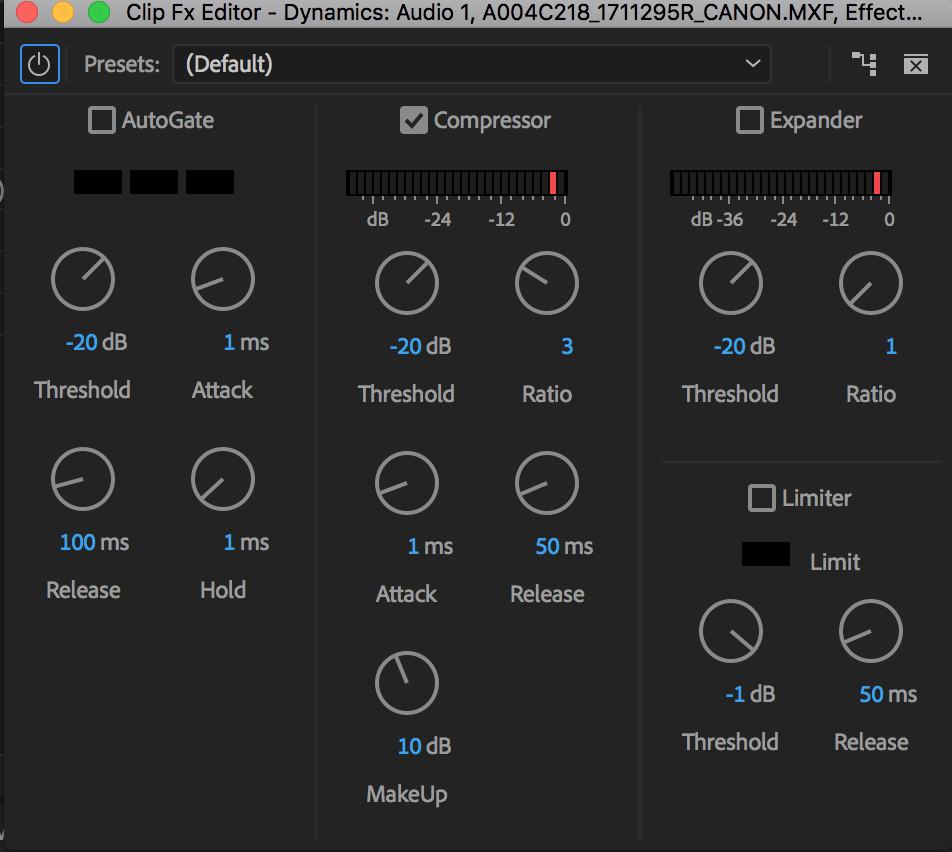
Task: Click the Limiter Limit indicator LED
Action: [766, 554]
